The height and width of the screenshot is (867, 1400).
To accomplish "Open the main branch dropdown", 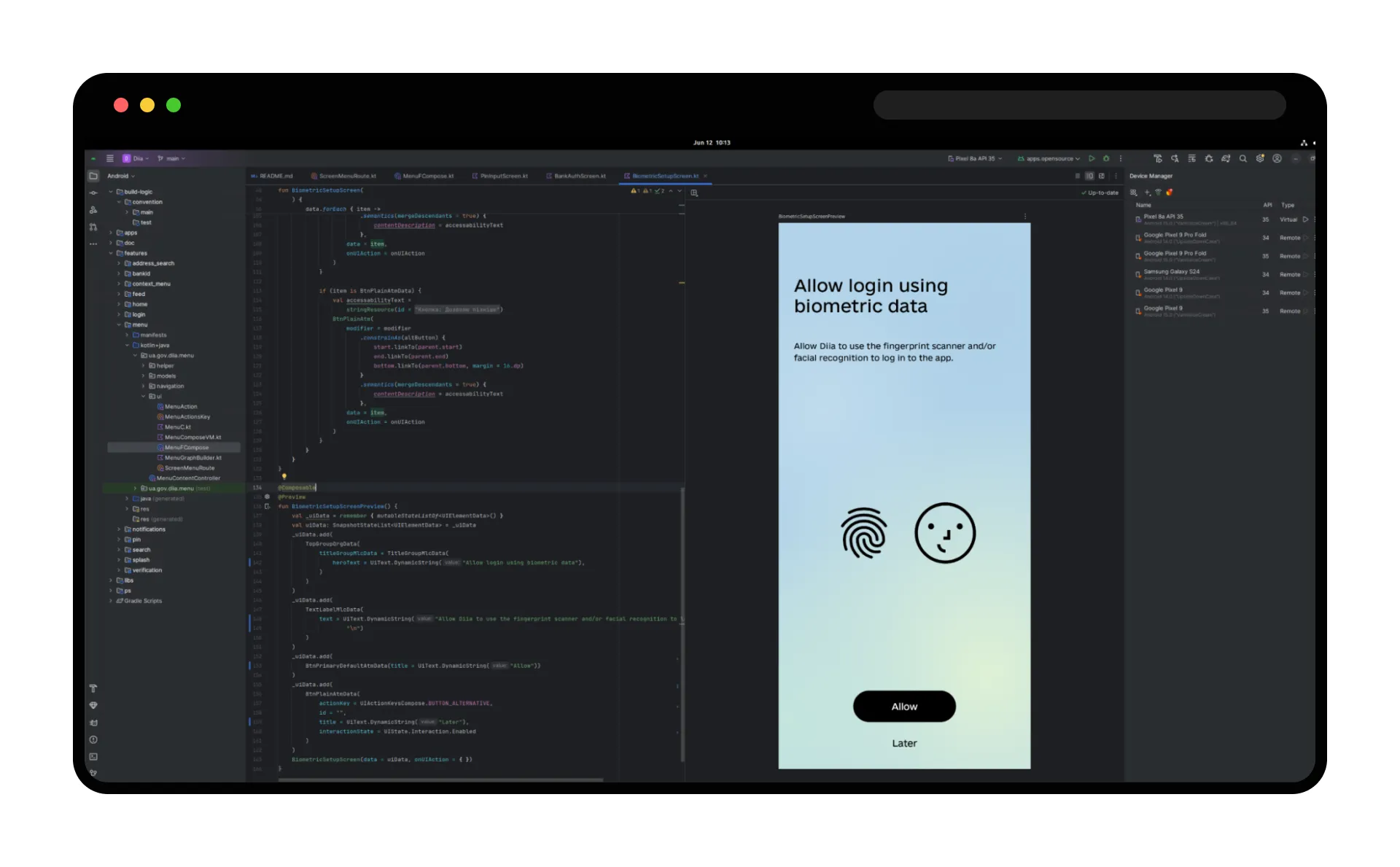I will coord(172,158).
